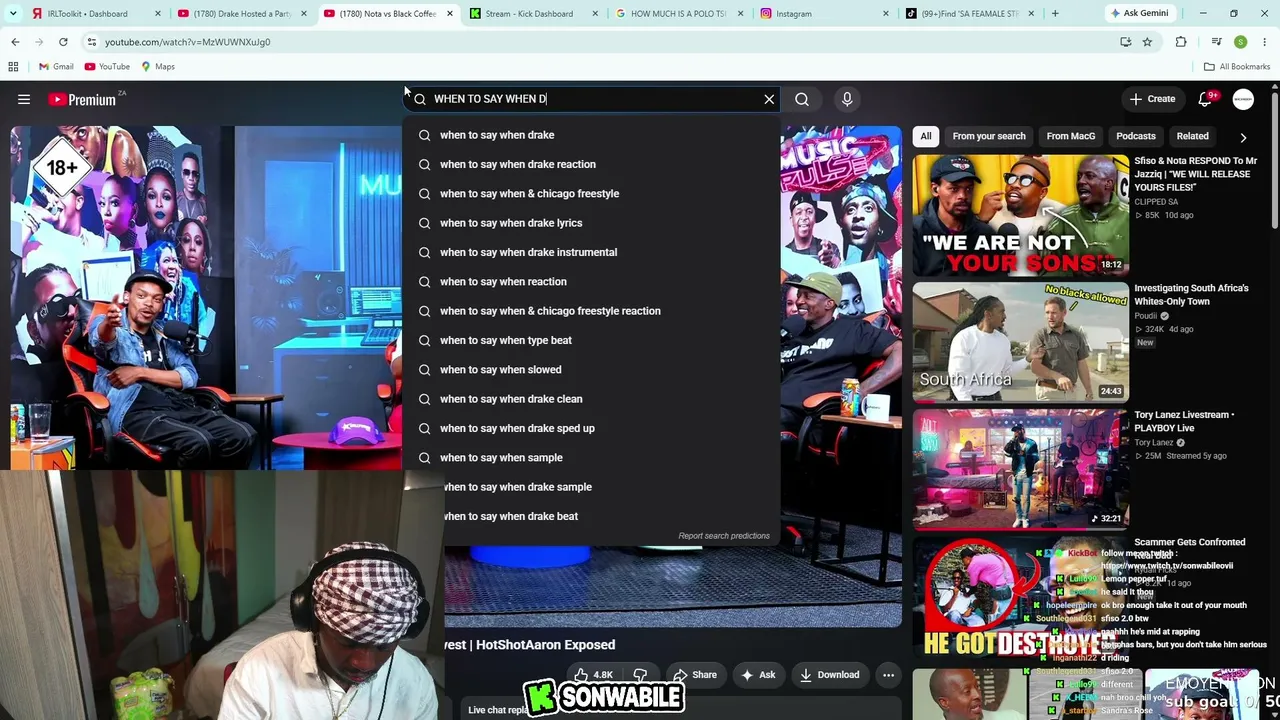View site information icon in address bar
Viewport: 1280px width, 720px height.
pyautogui.click(x=91, y=42)
